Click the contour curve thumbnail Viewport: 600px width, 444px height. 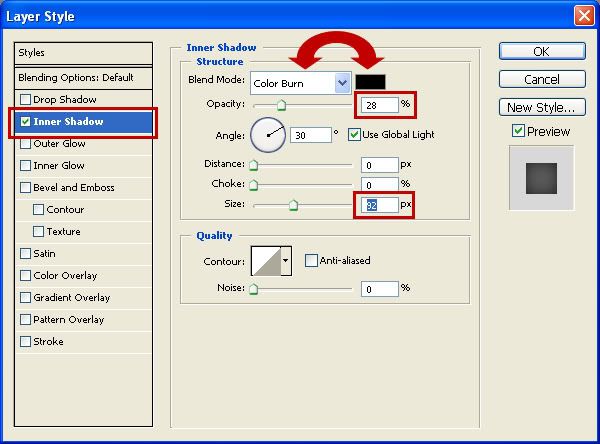[x=266, y=261]
